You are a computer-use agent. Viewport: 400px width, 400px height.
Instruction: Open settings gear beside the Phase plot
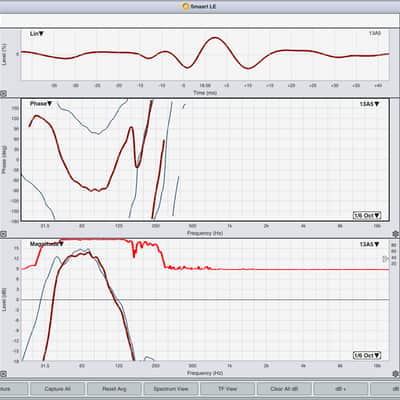coord(395,234)
